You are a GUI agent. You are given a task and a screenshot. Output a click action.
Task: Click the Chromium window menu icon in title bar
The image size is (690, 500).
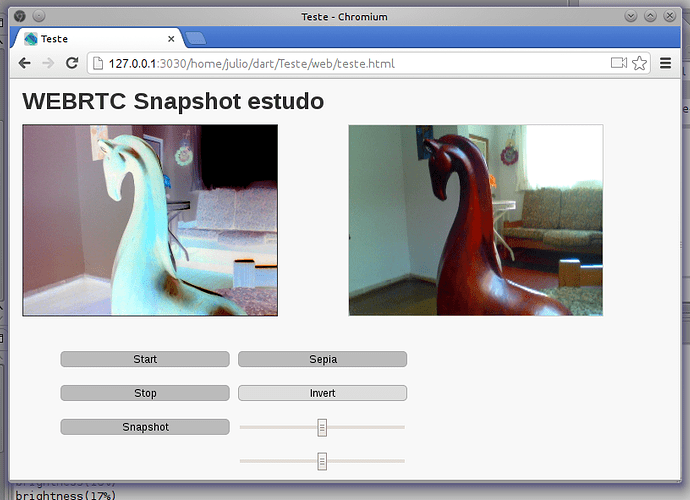point(19,16)
